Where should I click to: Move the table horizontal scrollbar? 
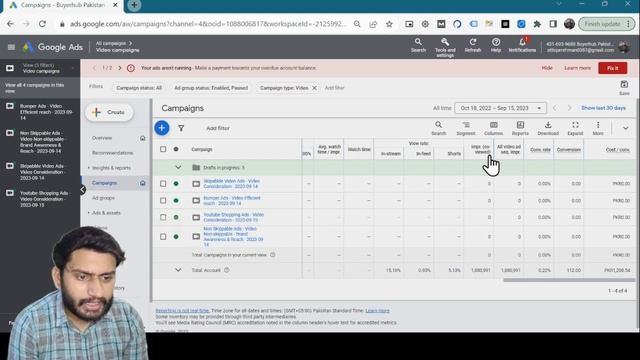point(569,280)
